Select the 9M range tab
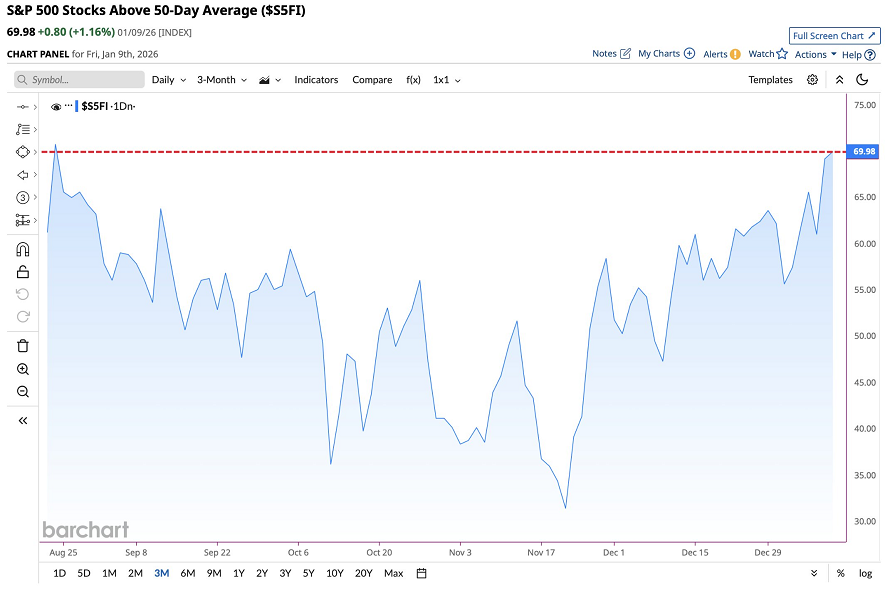 pos(214,573)
